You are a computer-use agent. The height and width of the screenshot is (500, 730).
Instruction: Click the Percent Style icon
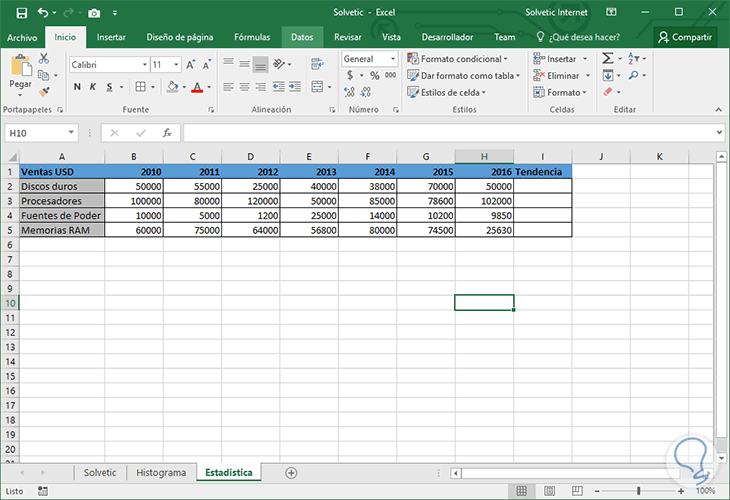point(373,75)
